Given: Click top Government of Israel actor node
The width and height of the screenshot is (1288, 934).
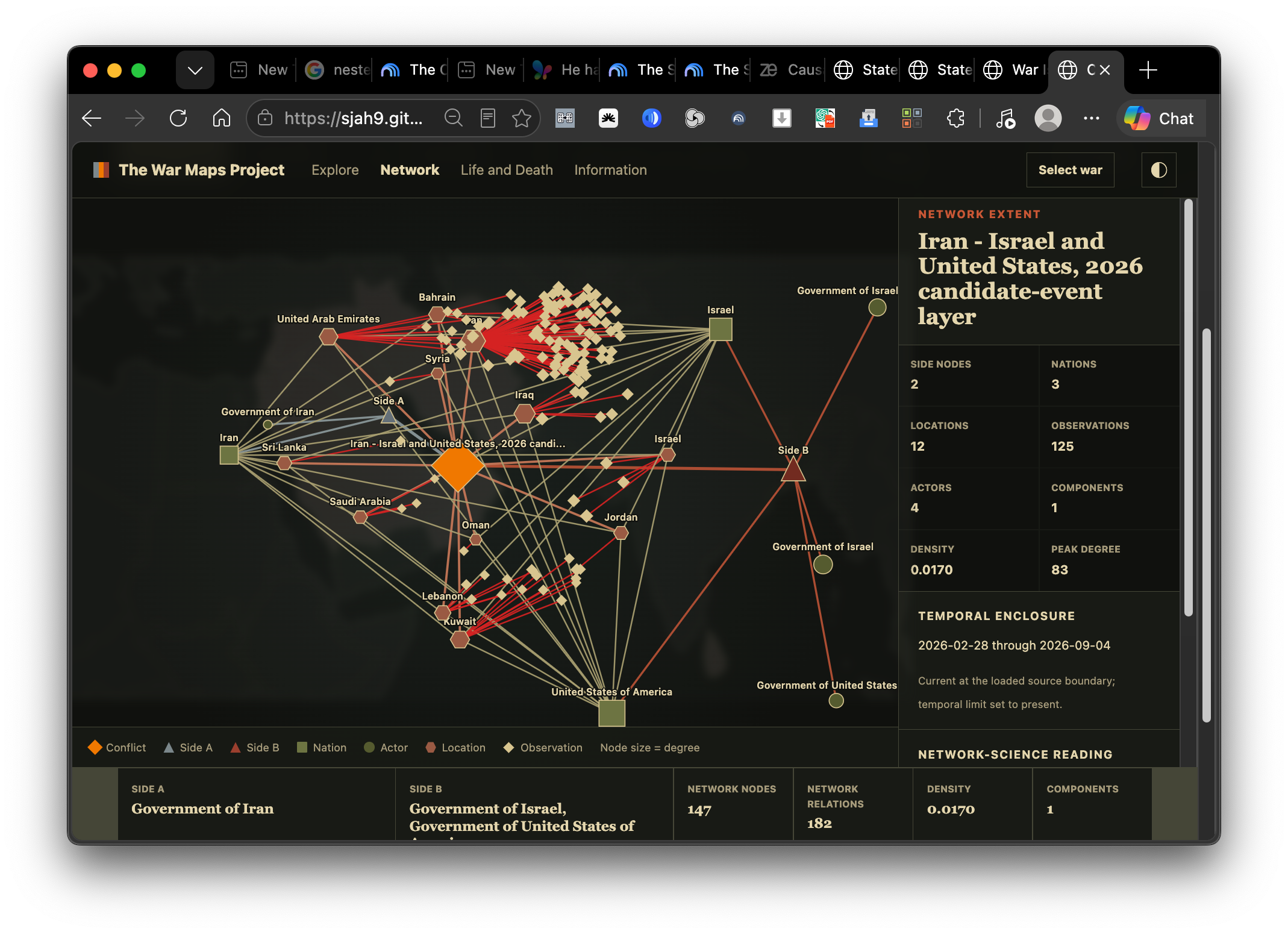Looking at the screenshot, I should [x=877, y=308].
